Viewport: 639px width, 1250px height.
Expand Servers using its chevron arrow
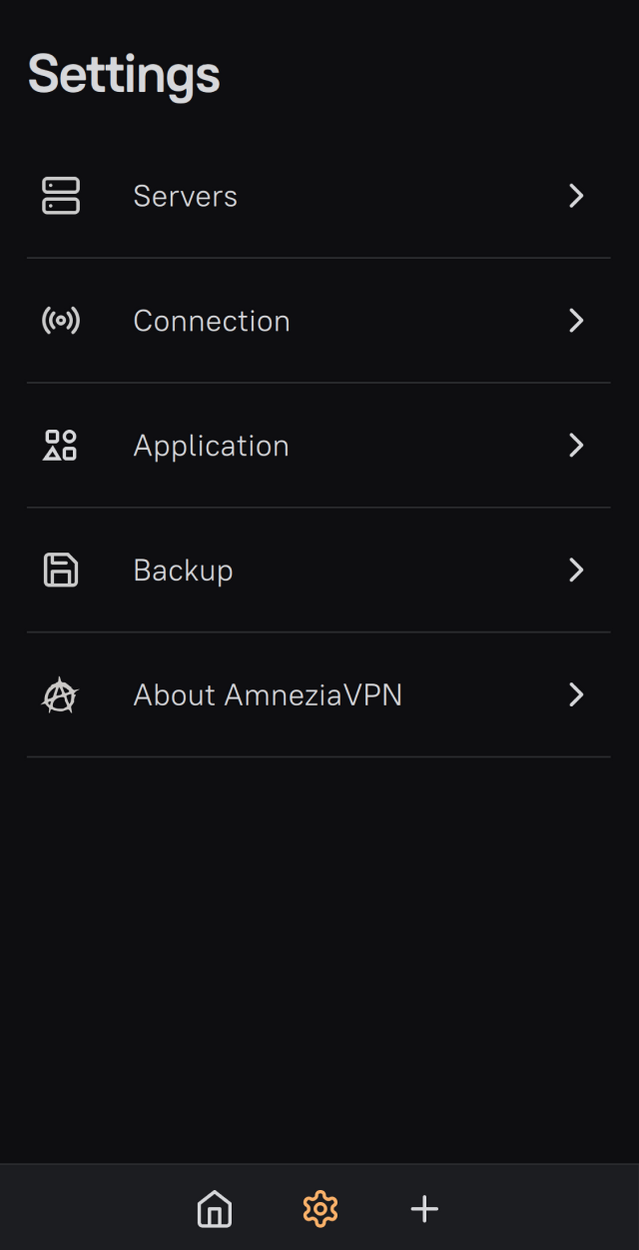576,196
